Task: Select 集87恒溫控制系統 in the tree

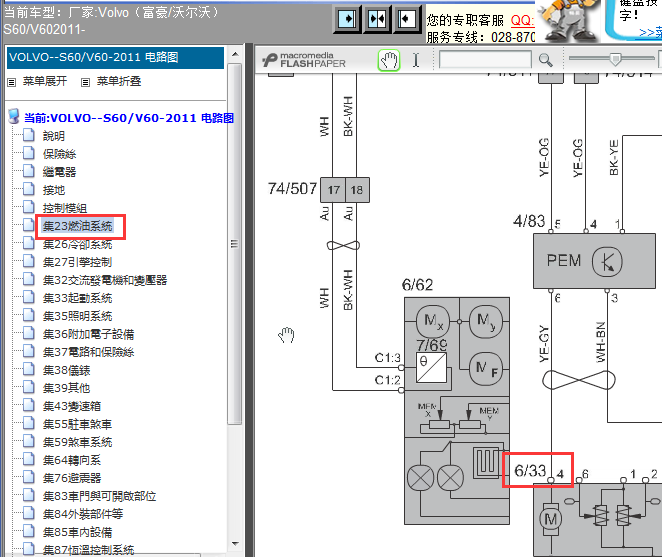Action: (88, 550)
